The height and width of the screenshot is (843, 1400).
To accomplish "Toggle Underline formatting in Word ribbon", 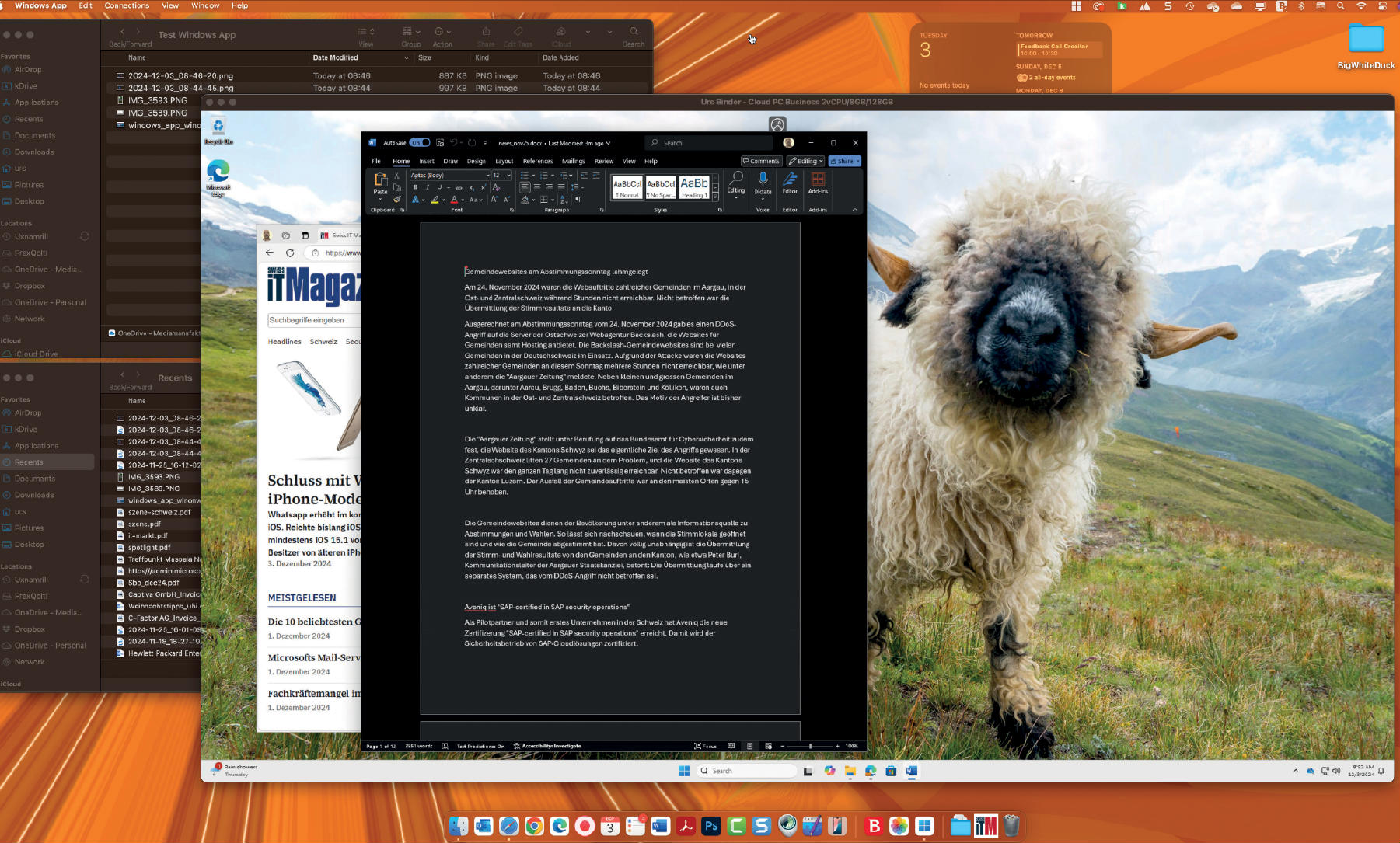I will 439,187.
